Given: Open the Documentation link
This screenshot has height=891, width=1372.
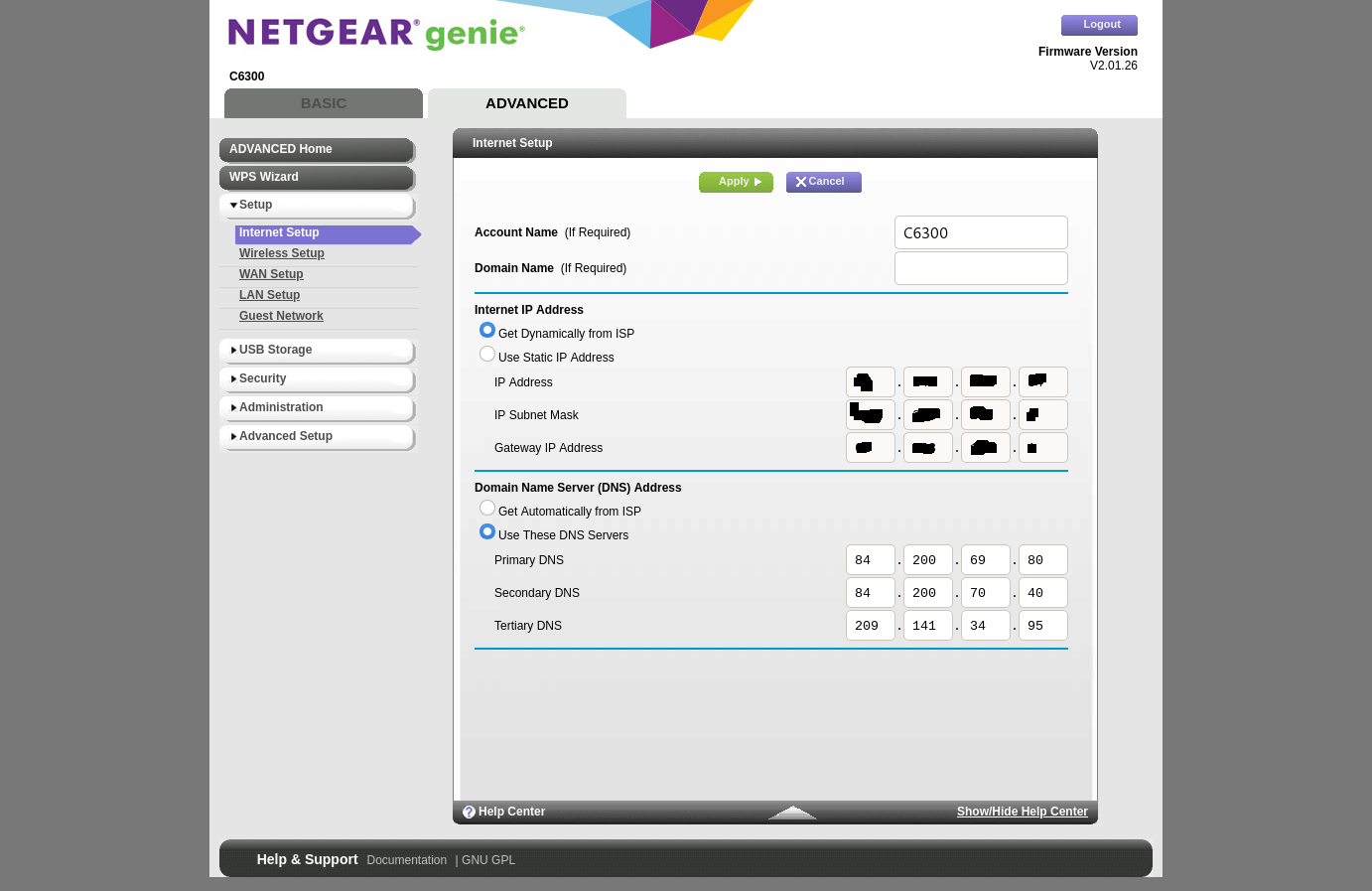Looking at the screenshot, I should click(407, 860).
